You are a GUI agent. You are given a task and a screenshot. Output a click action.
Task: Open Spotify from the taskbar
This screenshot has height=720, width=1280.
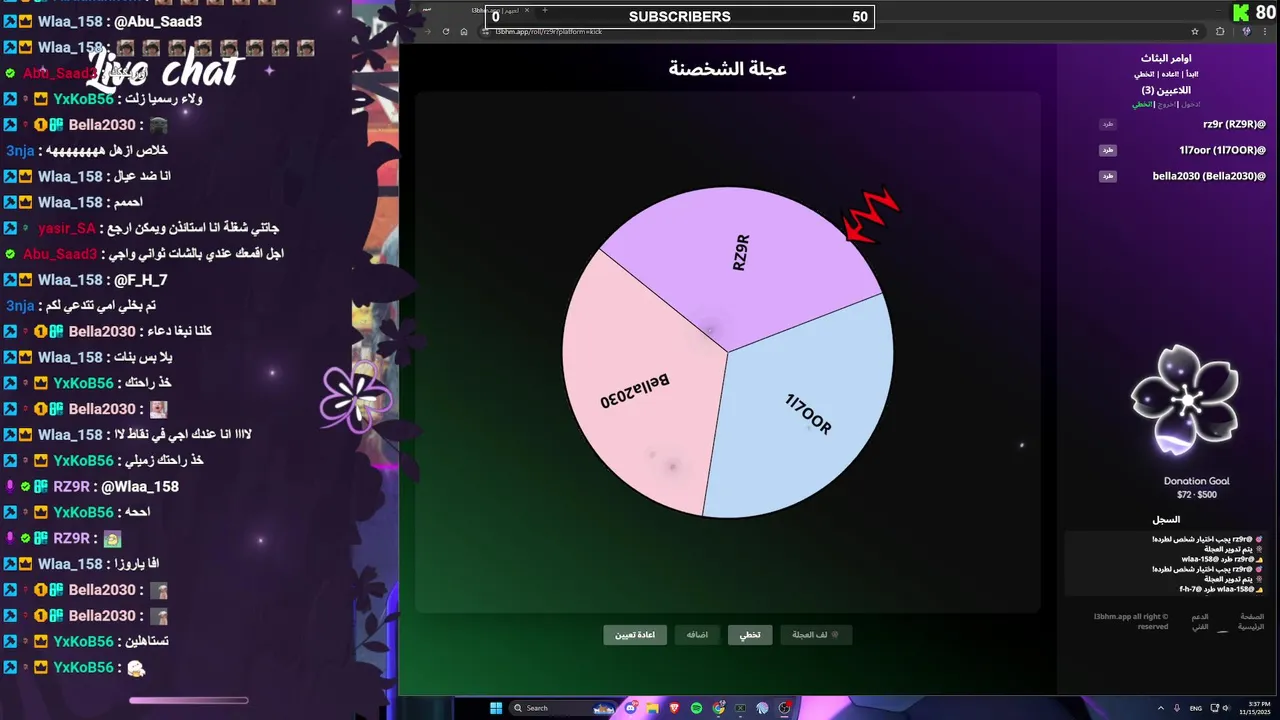tap(696, 708)
